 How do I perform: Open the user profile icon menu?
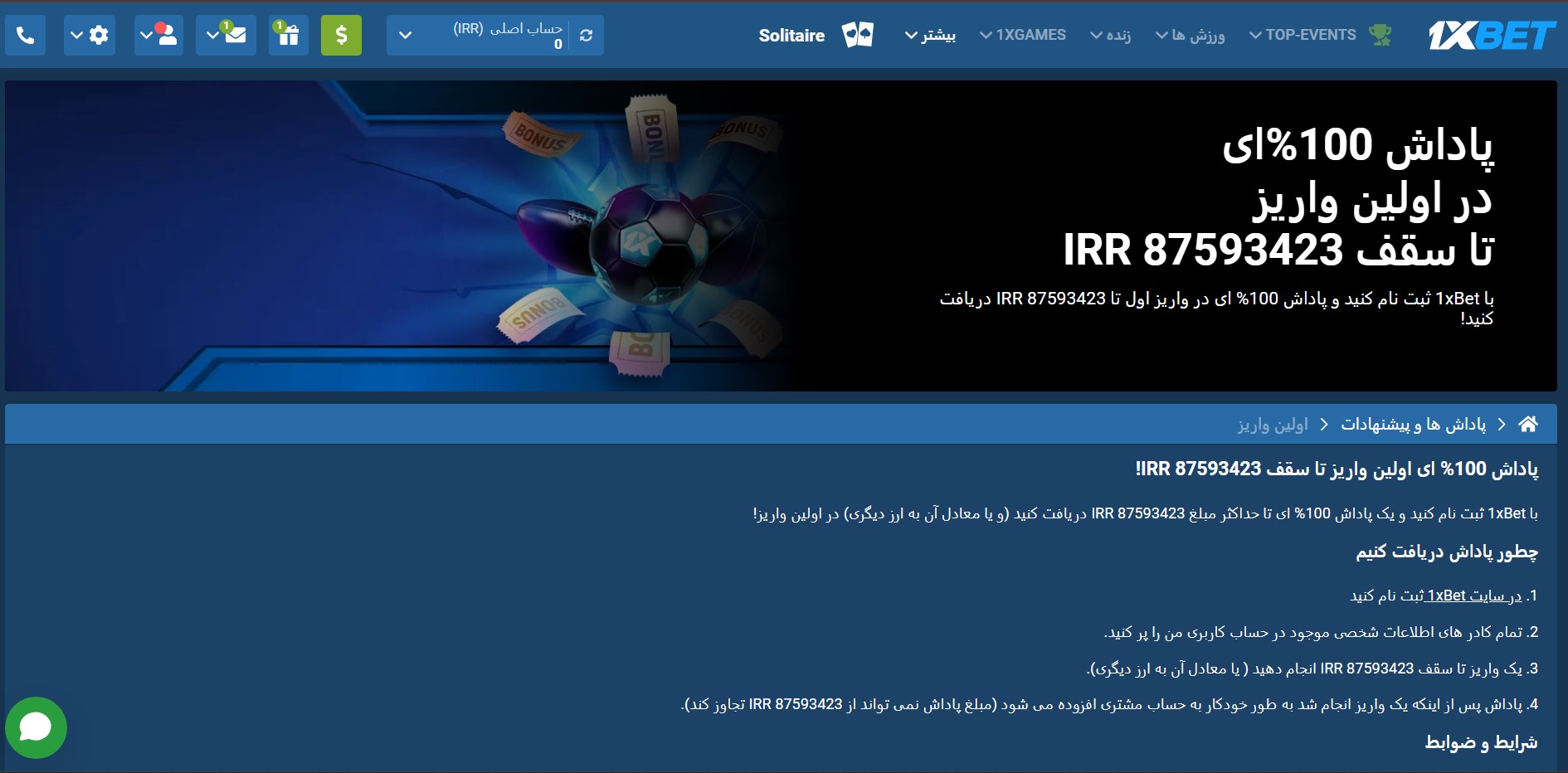coord(166,35)
